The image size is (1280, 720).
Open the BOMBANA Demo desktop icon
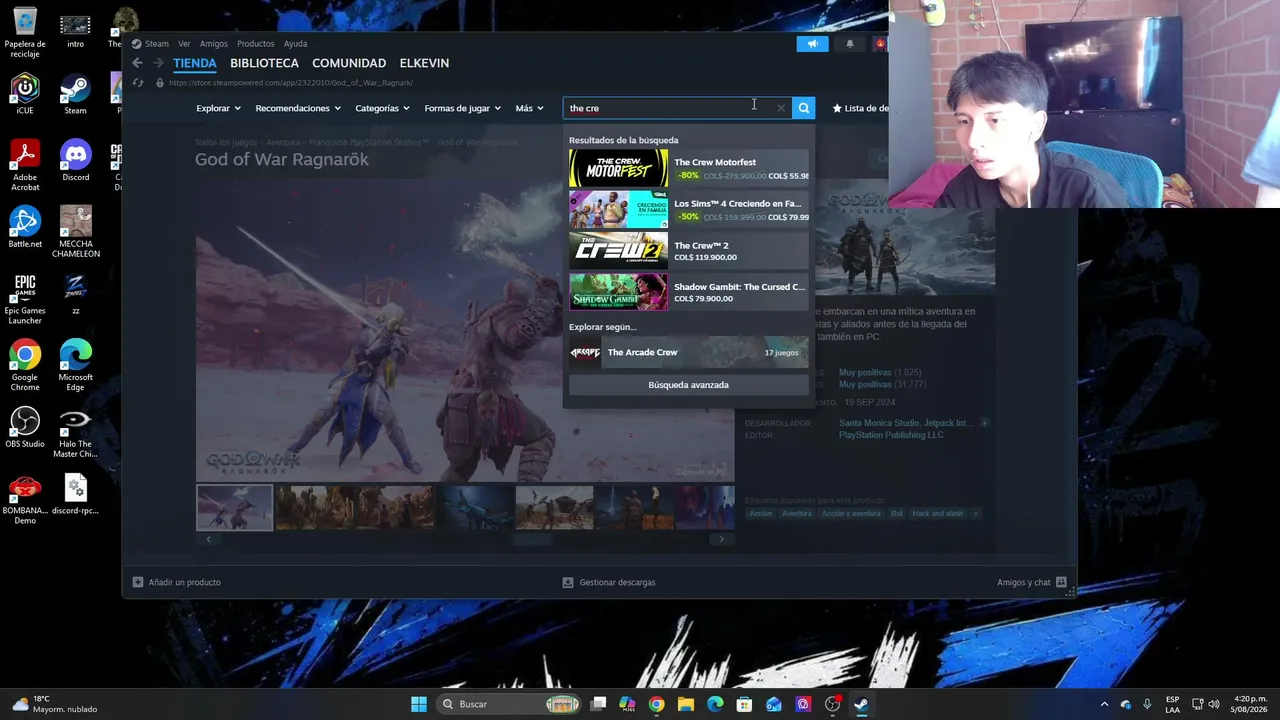25,499
